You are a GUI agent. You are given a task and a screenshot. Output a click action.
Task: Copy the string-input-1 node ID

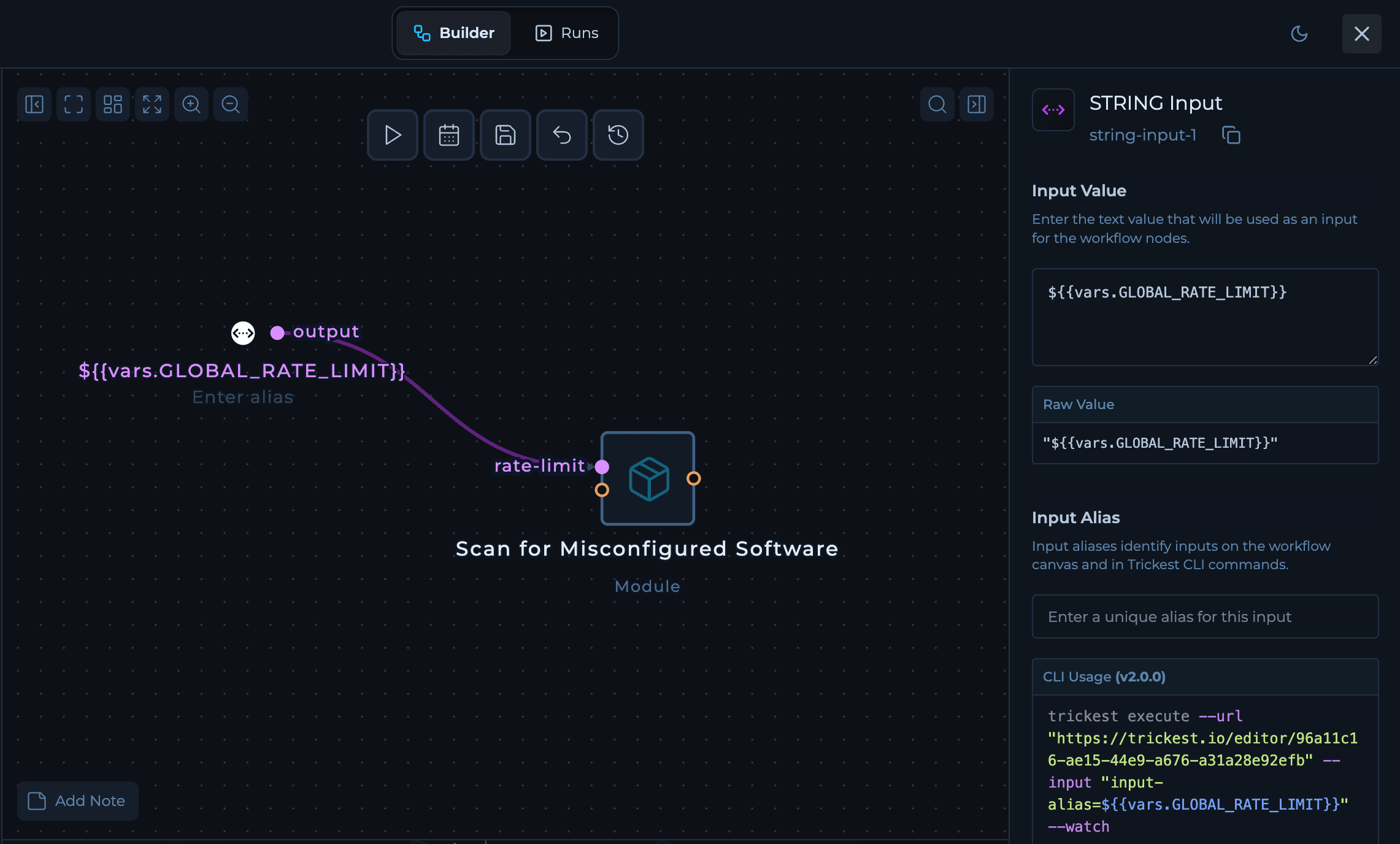(x=1231, y=135)
